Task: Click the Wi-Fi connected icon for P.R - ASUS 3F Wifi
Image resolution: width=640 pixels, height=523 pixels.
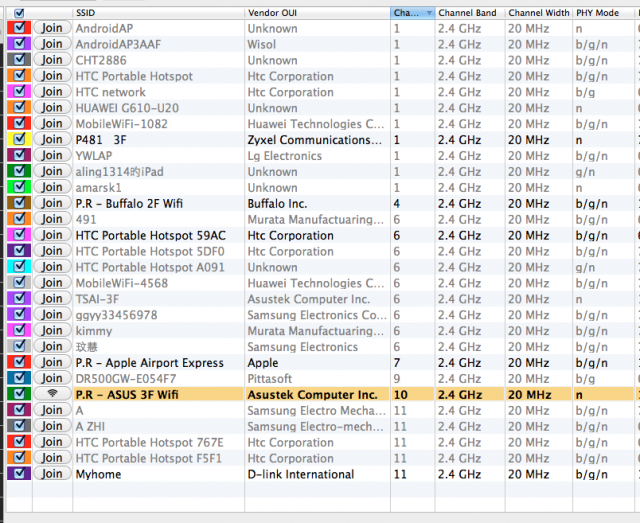Action: [x=52, y=394]
